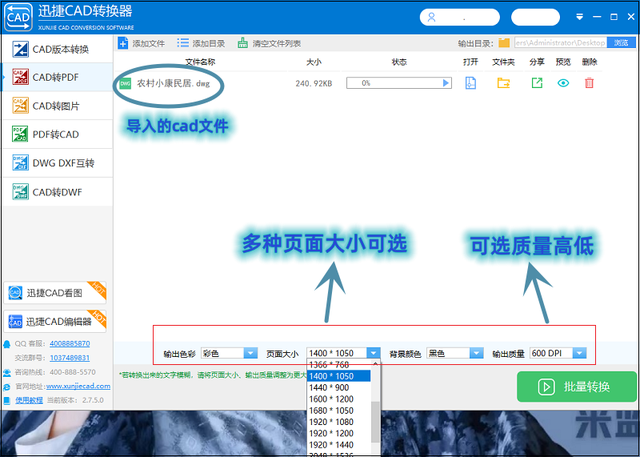The image size is (640, 457).
Task: Click the 批量转换 batch convert button
Action: (x=576, y=386)
